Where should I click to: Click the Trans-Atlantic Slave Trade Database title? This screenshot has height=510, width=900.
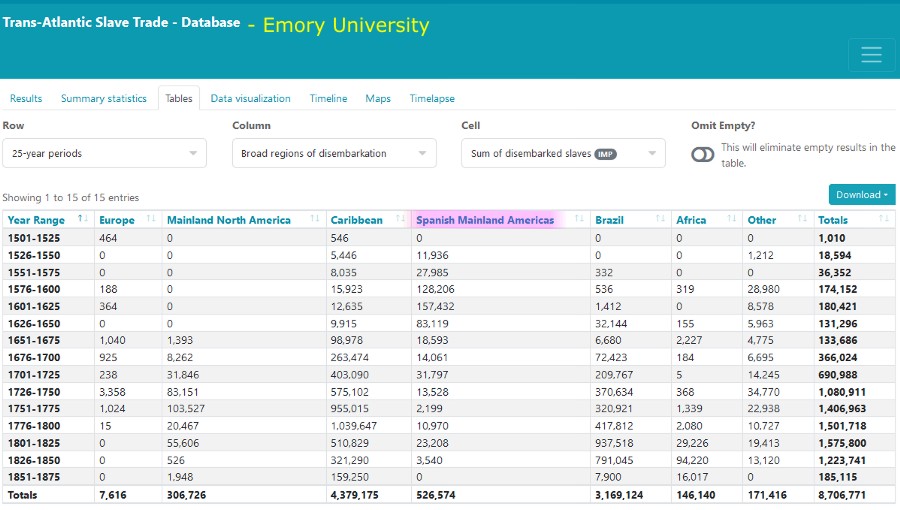pos(121,22)
